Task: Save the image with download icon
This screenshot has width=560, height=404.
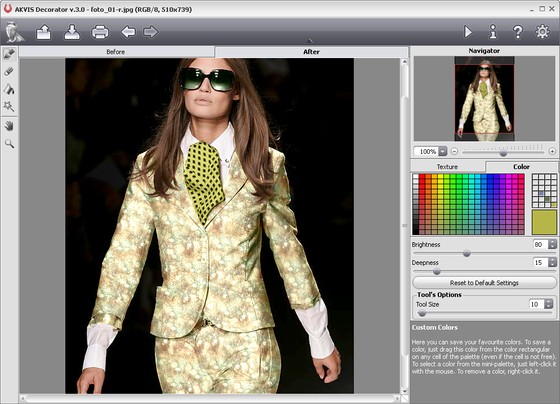Action: (72, 32)
